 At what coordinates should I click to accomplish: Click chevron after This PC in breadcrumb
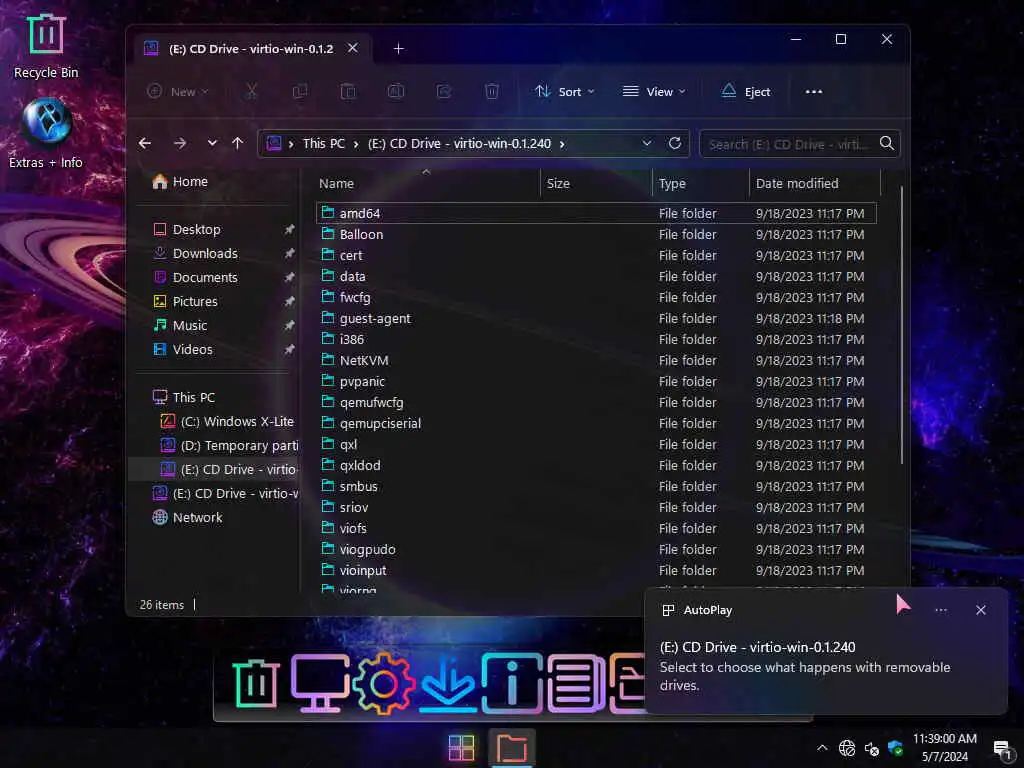(356, 144)
